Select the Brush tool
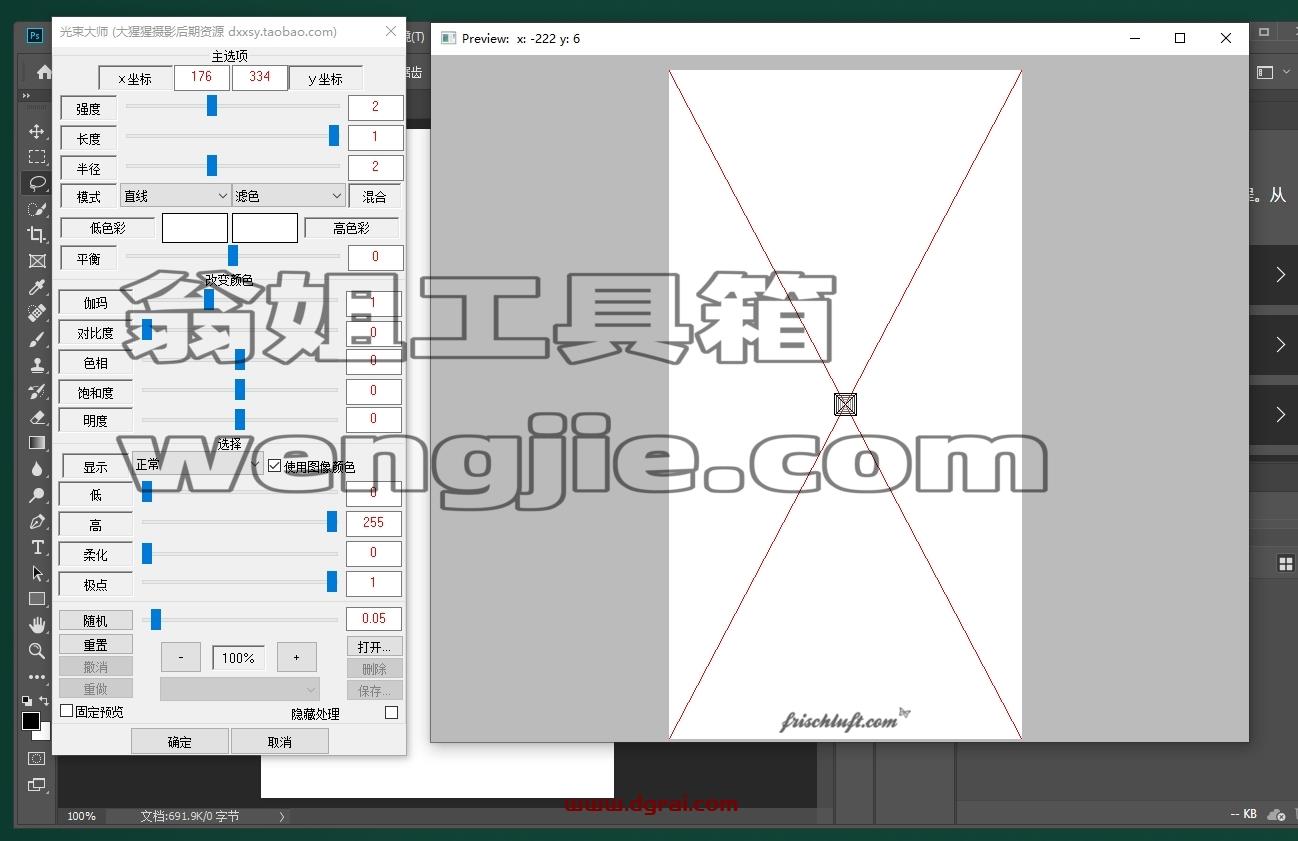Image resolution: width=1298 pixels, height=841 pixels. click(x=37, y=339)
